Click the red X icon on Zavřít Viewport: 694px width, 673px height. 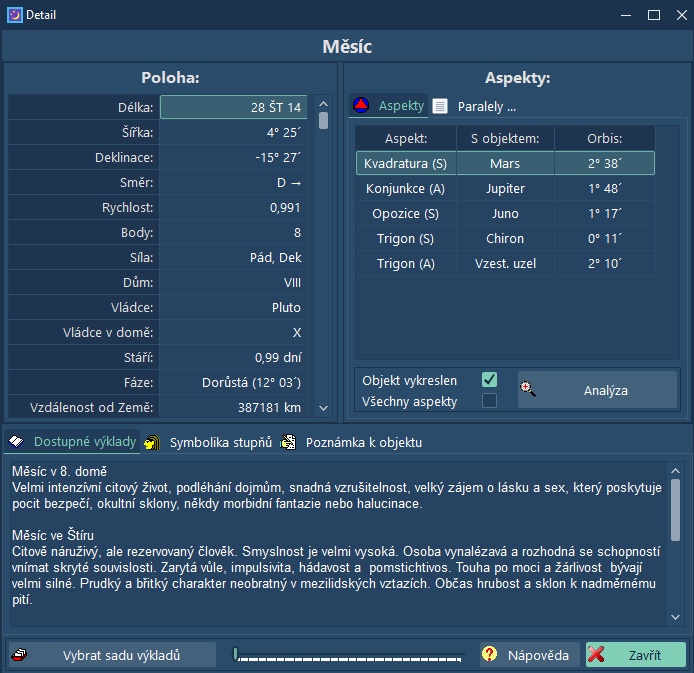(598, 655)
